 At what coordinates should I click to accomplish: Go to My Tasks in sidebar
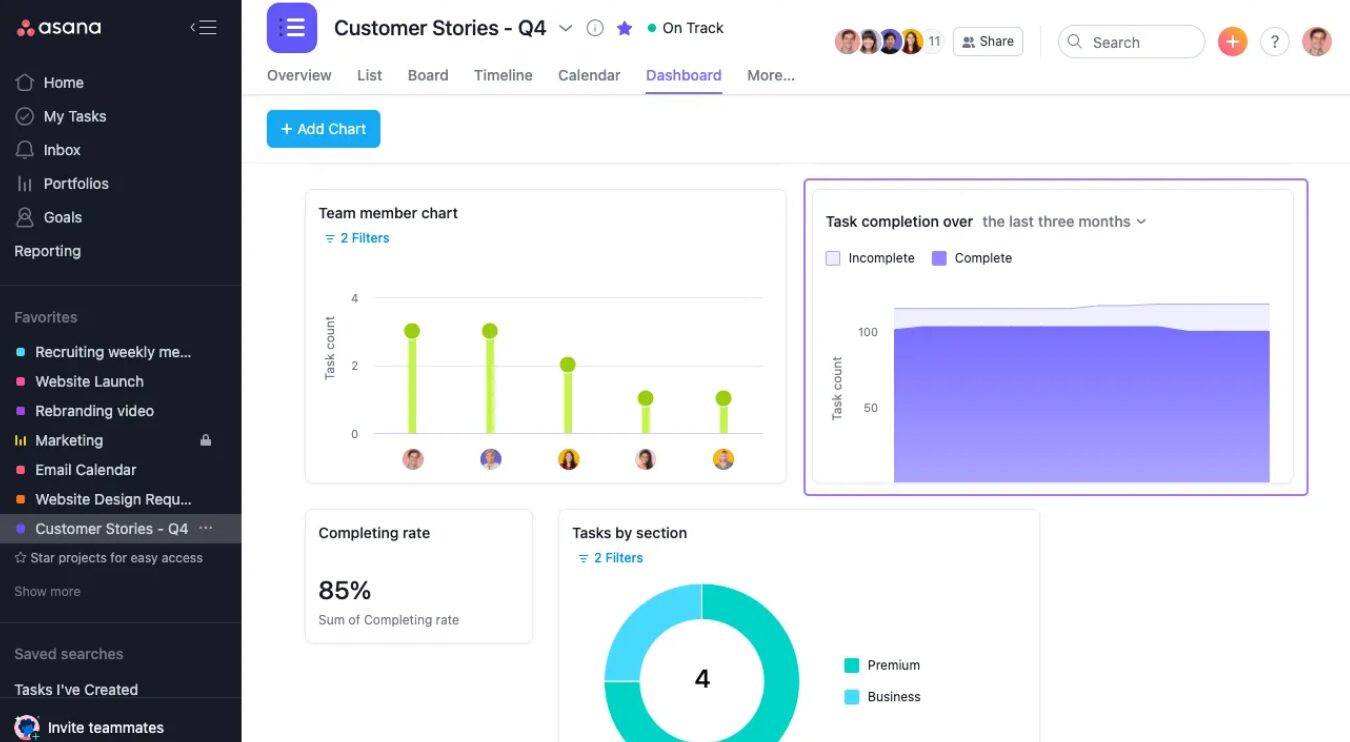click(74, 116)
